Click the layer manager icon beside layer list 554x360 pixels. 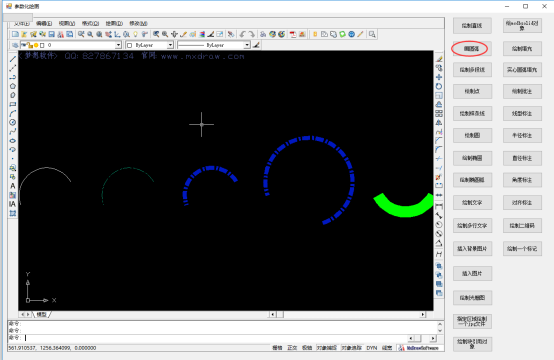click(x=15, y=45)
